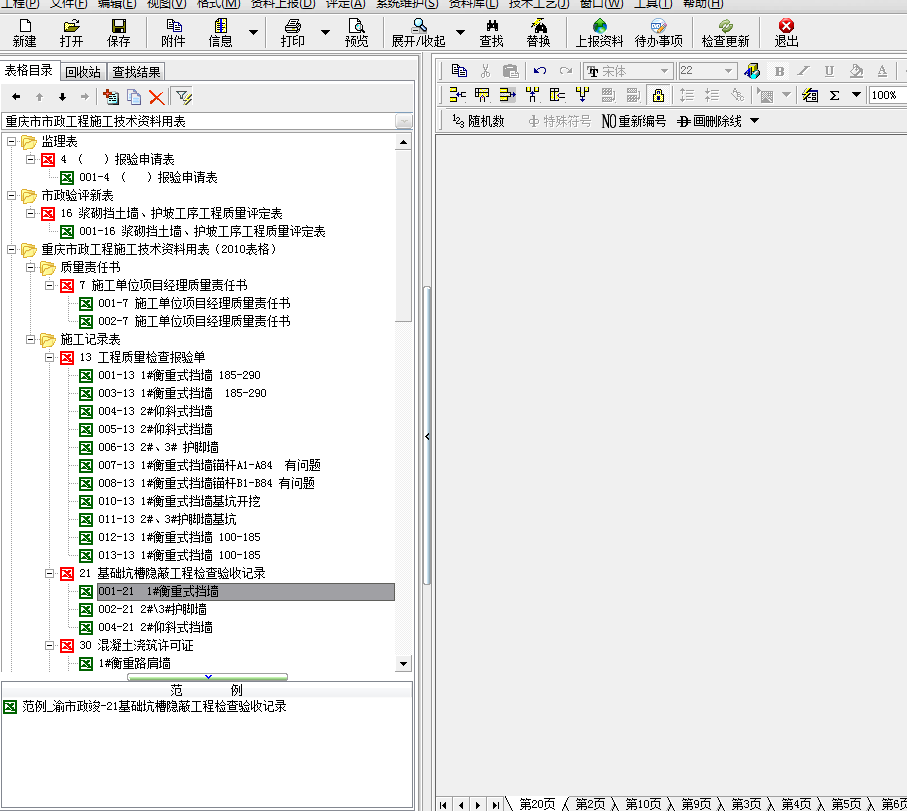Switch to the 查找结果 tab
Screen dimensions: 907x811
point(136,72)
